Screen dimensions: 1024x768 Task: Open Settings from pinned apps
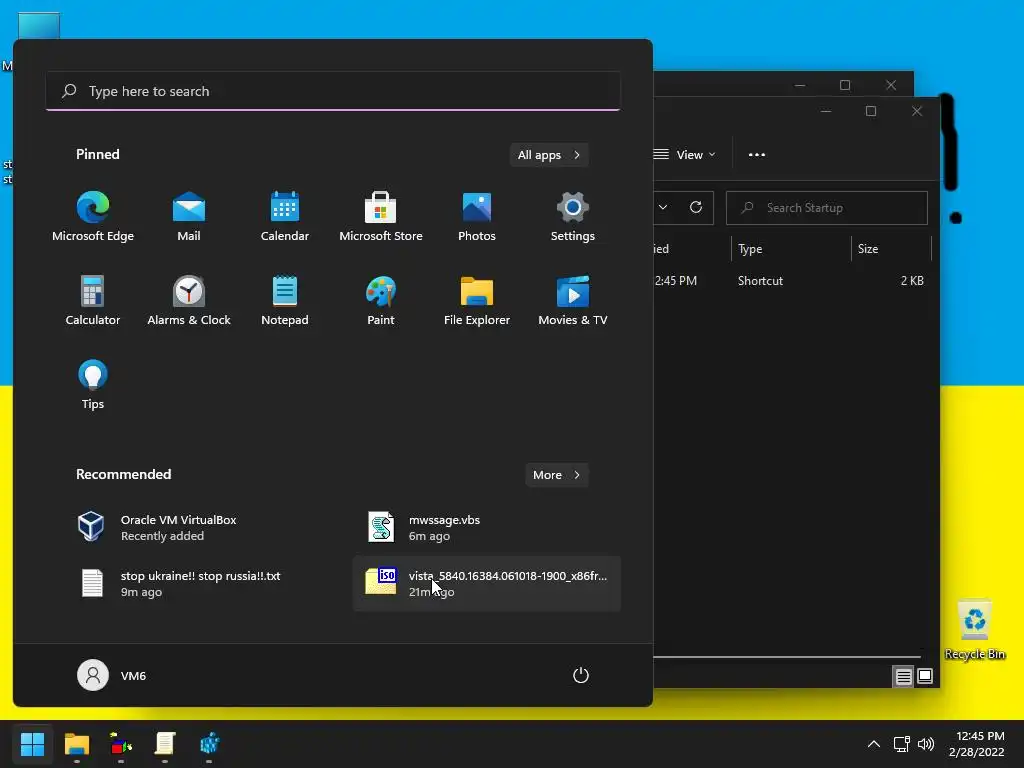click(x=573, y=217)
